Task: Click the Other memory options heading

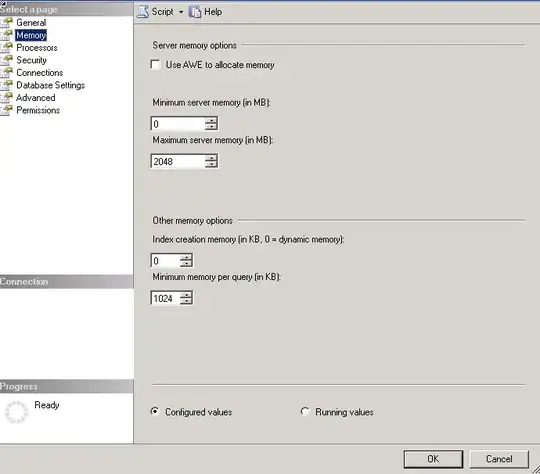Action: [193, 220]
